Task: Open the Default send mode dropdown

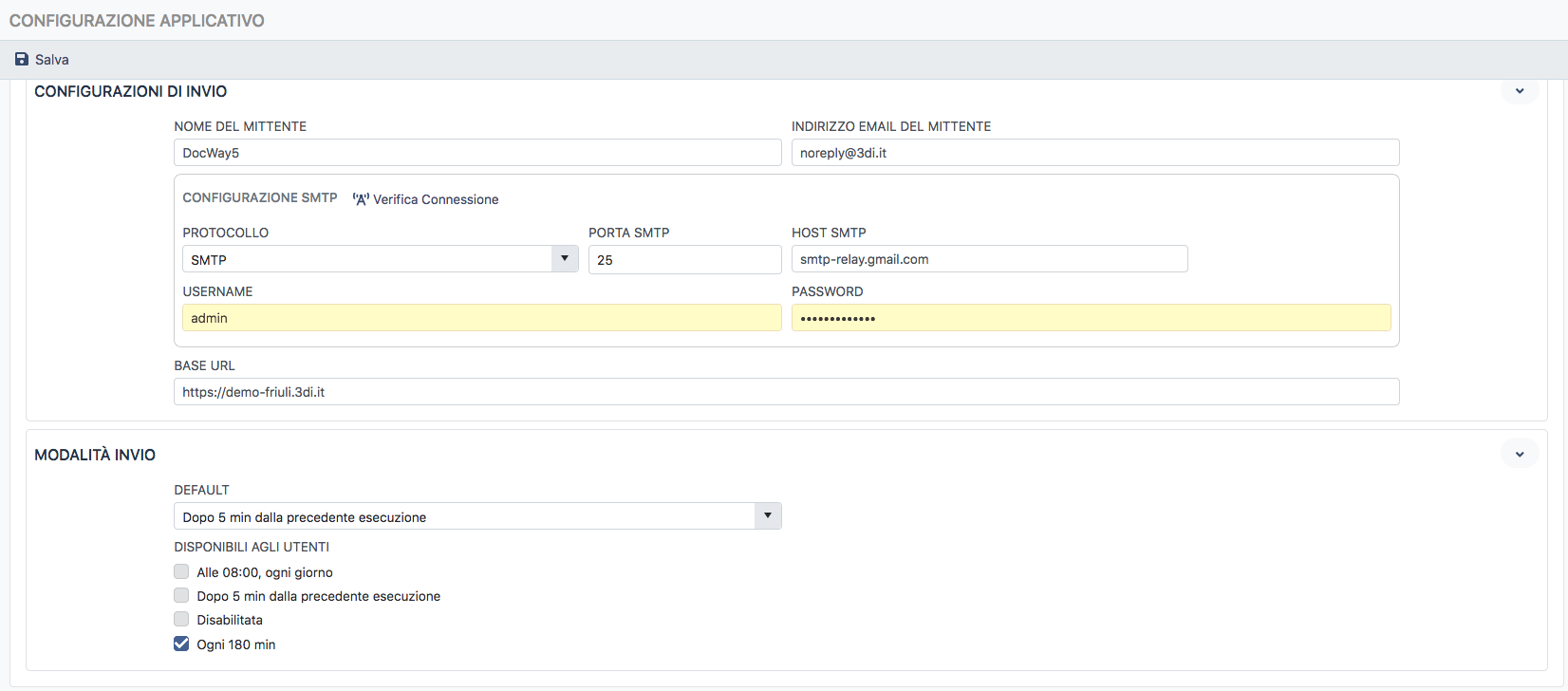Action: [x=476, y=516]
